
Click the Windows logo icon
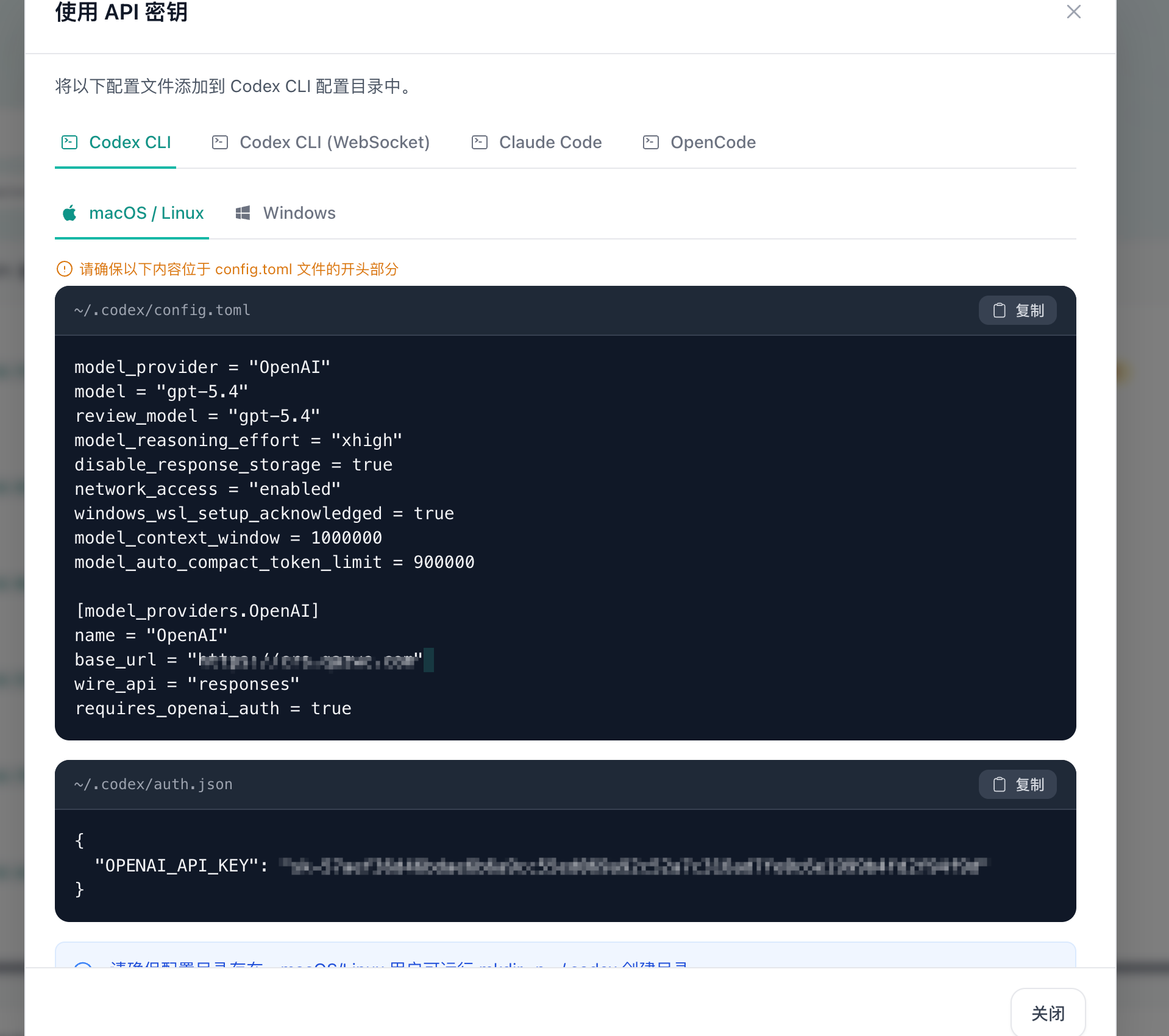click(243, 213)
